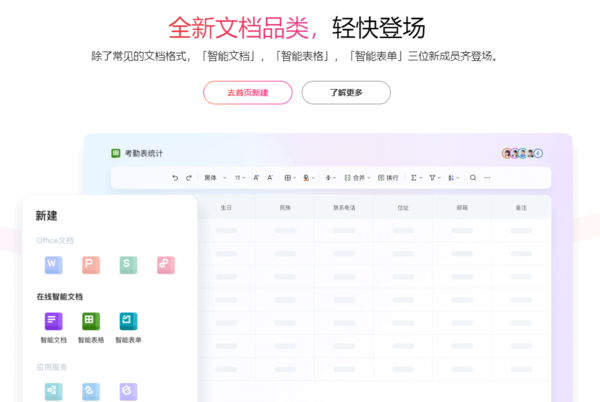Open the sum Σ function dropdown
Screen dimensions: 600x402
(416, 178)
